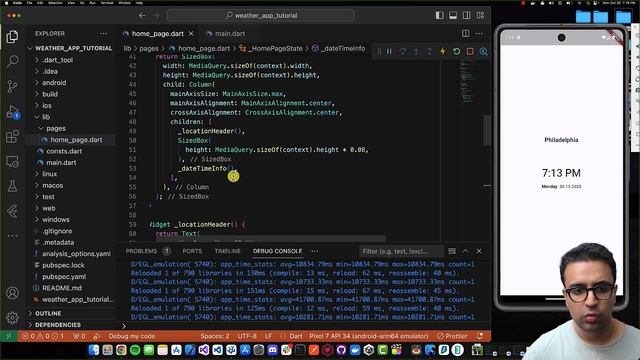Maximize the panel with chevron up
Viewport: 640px width, 360px height.
click(465, 251)
